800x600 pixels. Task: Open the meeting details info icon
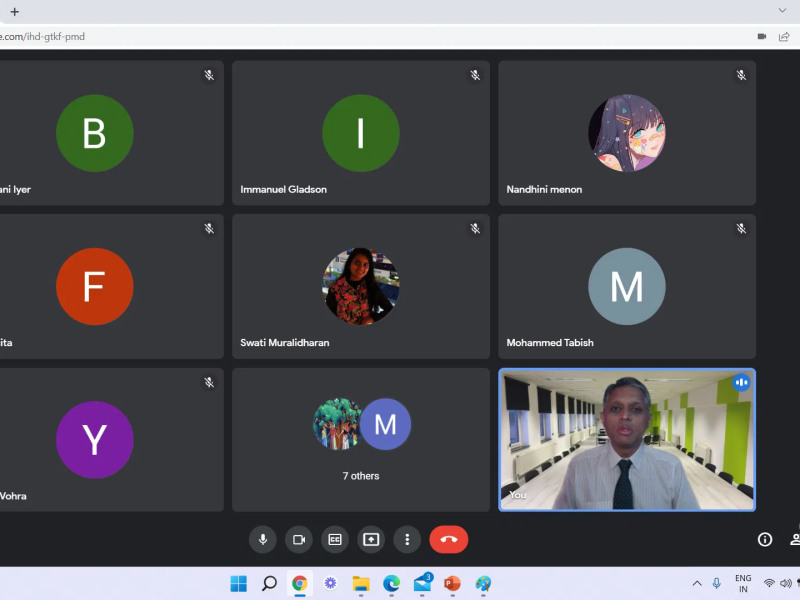[x=765, y=539]
